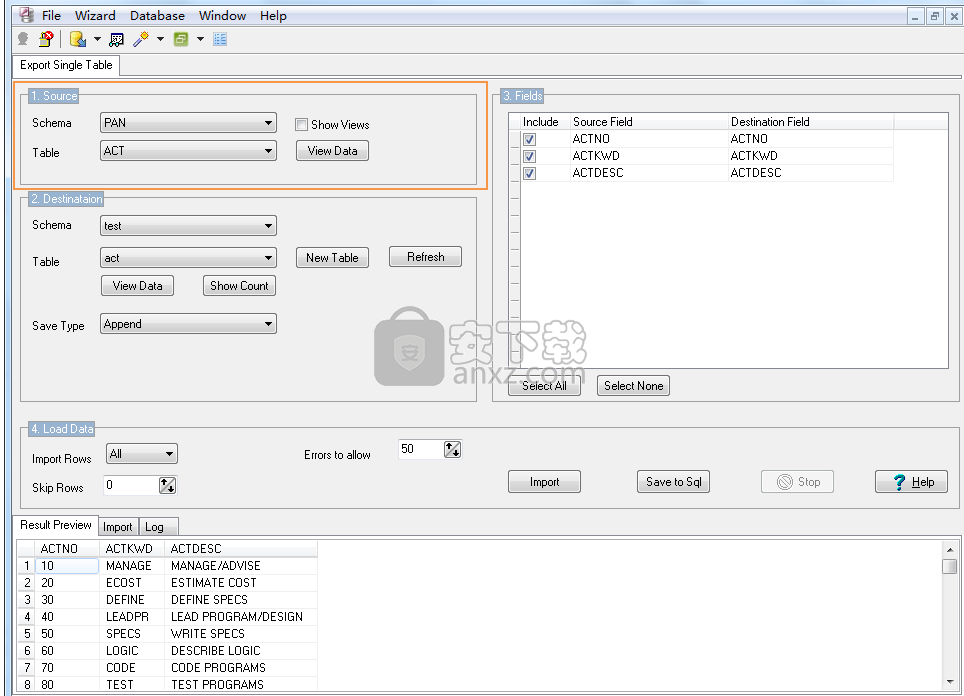Click the New Table button
The width and height of the screenshot is (964, 696).
tap(332, 257)
